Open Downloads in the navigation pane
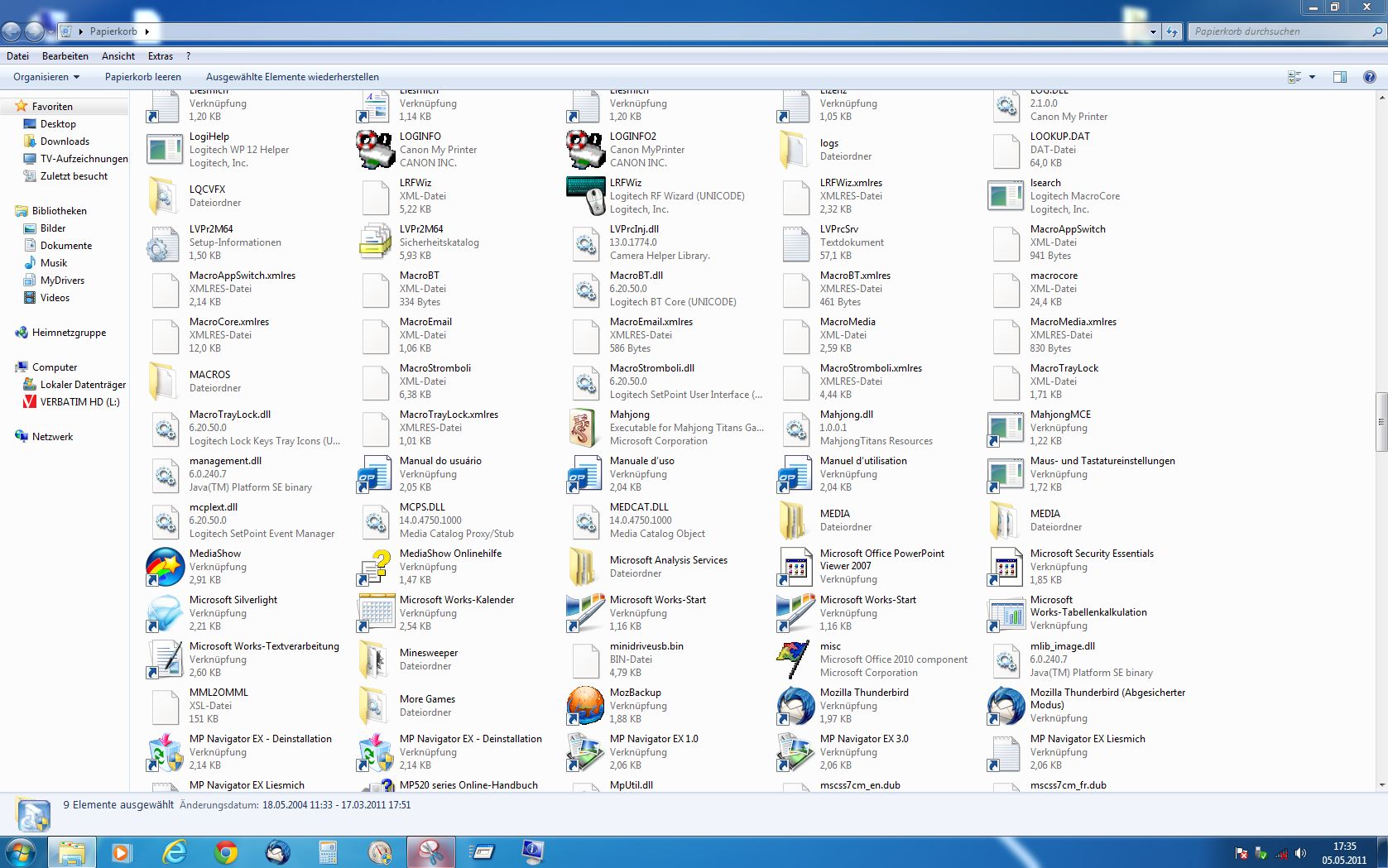This screenshot has height=868, width=1388. point(65,141)
